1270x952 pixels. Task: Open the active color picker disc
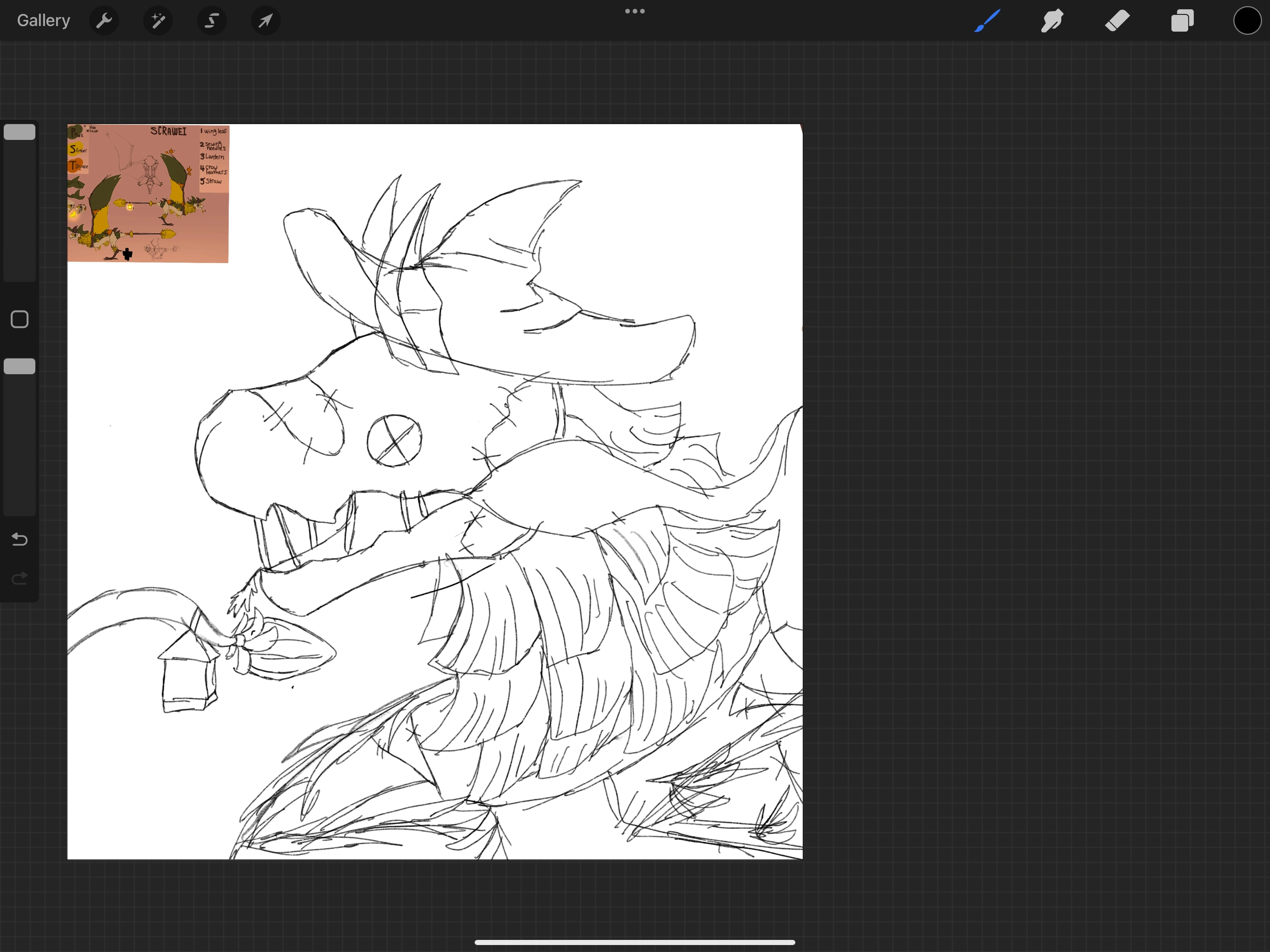[1246, 20]
